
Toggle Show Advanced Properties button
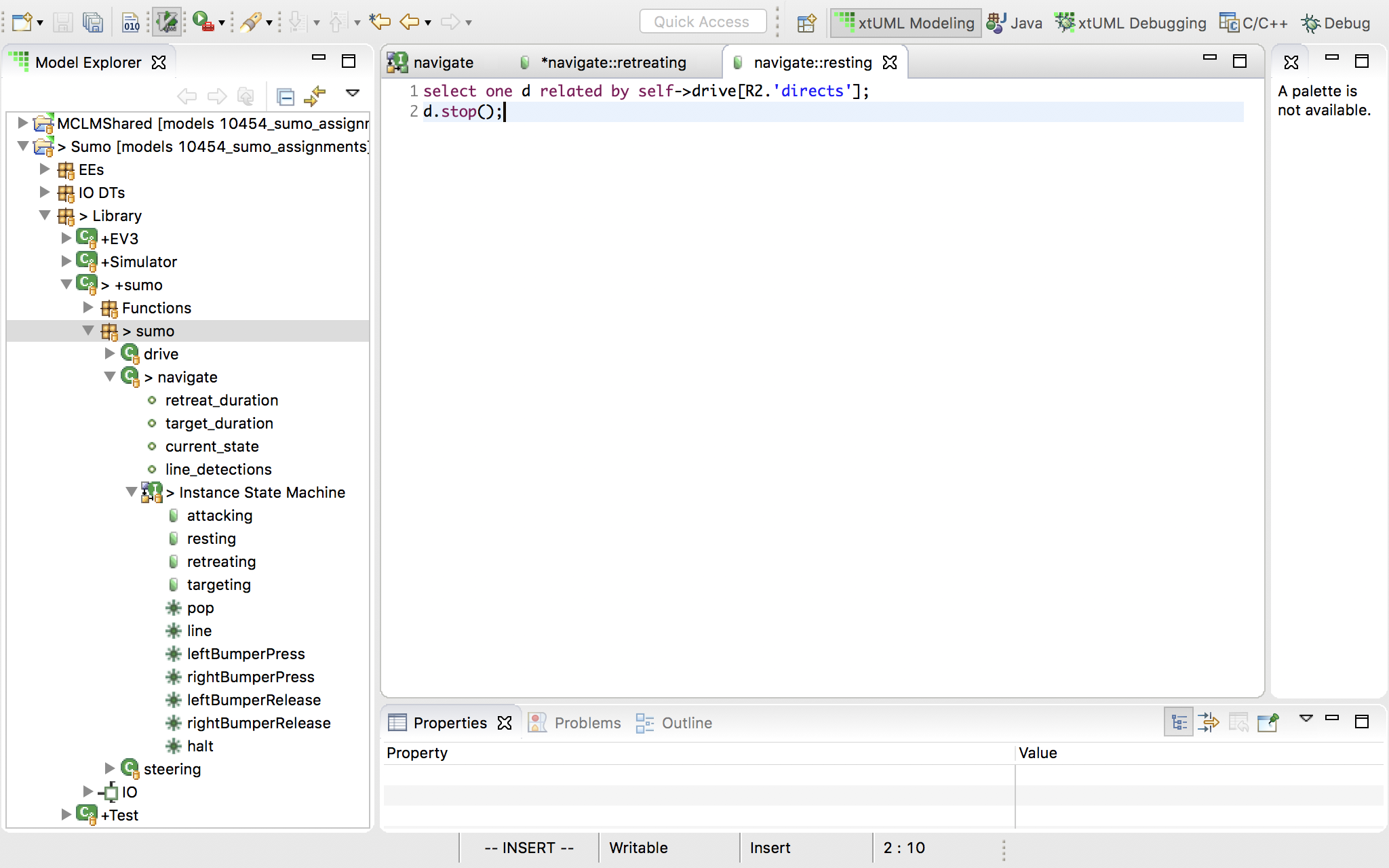[1208, 722]
